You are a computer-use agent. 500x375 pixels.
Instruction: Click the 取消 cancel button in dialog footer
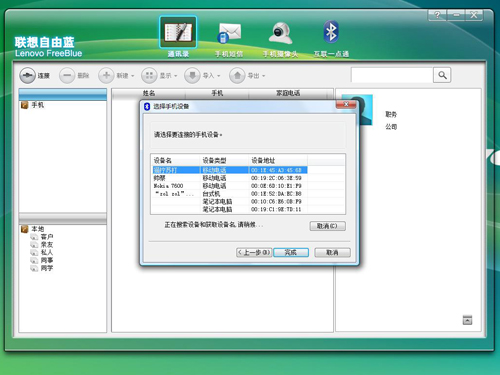tap(332, 252)
